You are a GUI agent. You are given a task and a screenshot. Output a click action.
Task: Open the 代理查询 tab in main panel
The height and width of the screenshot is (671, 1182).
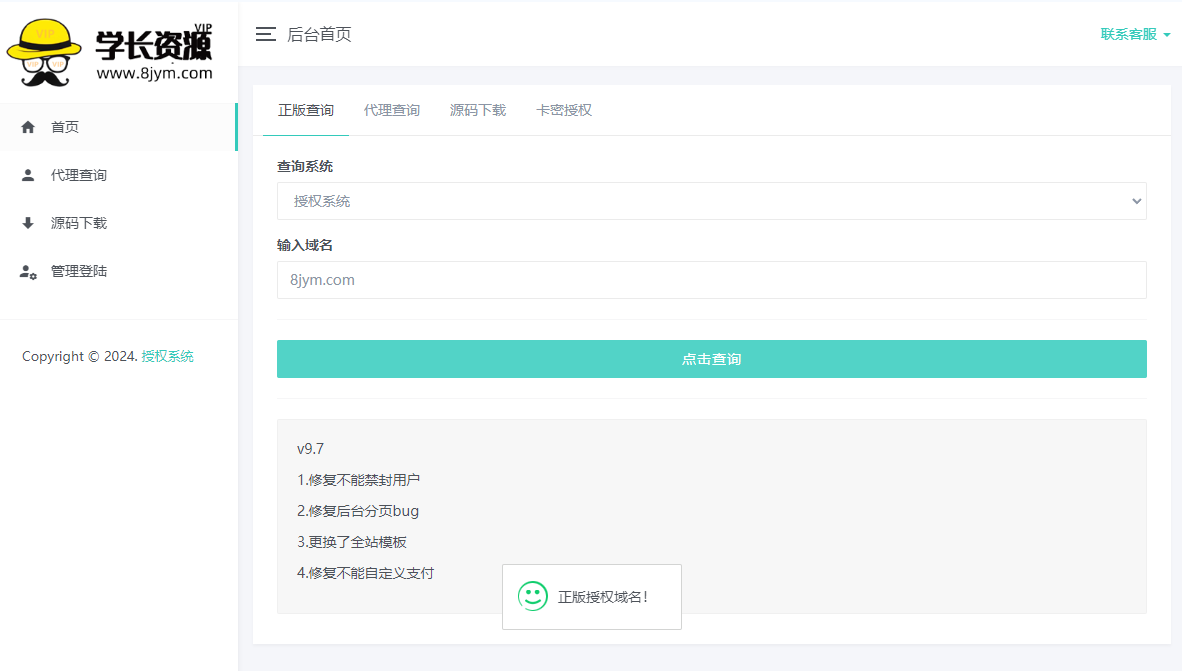(x=392, y=110)
